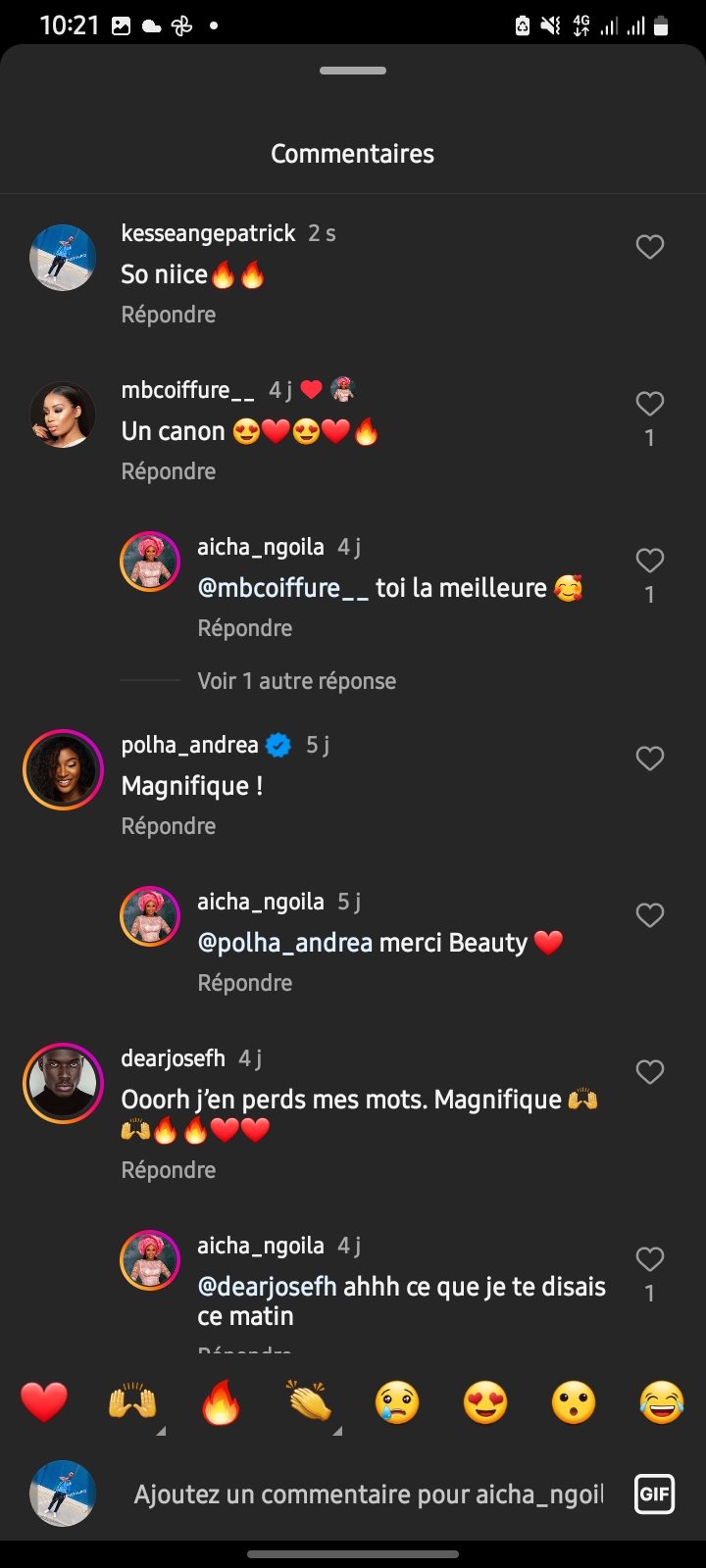This screenshot has width=706, height=1568.
Task: Tap the laughing-tears reaction emoji
Action: [662, 1402]
